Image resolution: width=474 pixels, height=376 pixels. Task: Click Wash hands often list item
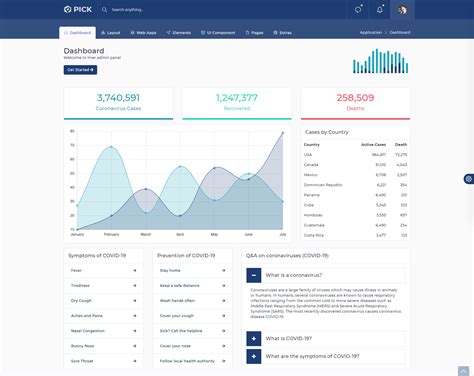coord(192,301)
